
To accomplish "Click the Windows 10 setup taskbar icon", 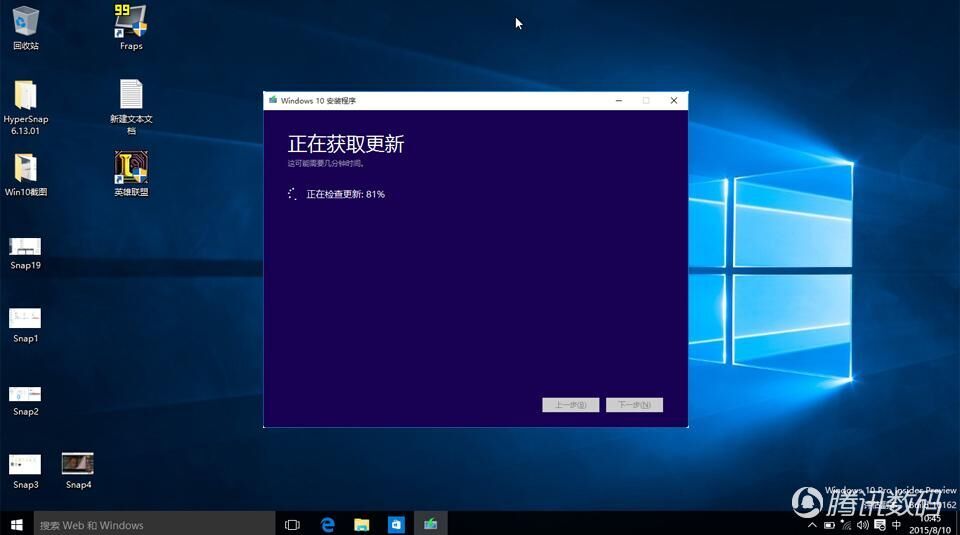I will tap(430, 524).
